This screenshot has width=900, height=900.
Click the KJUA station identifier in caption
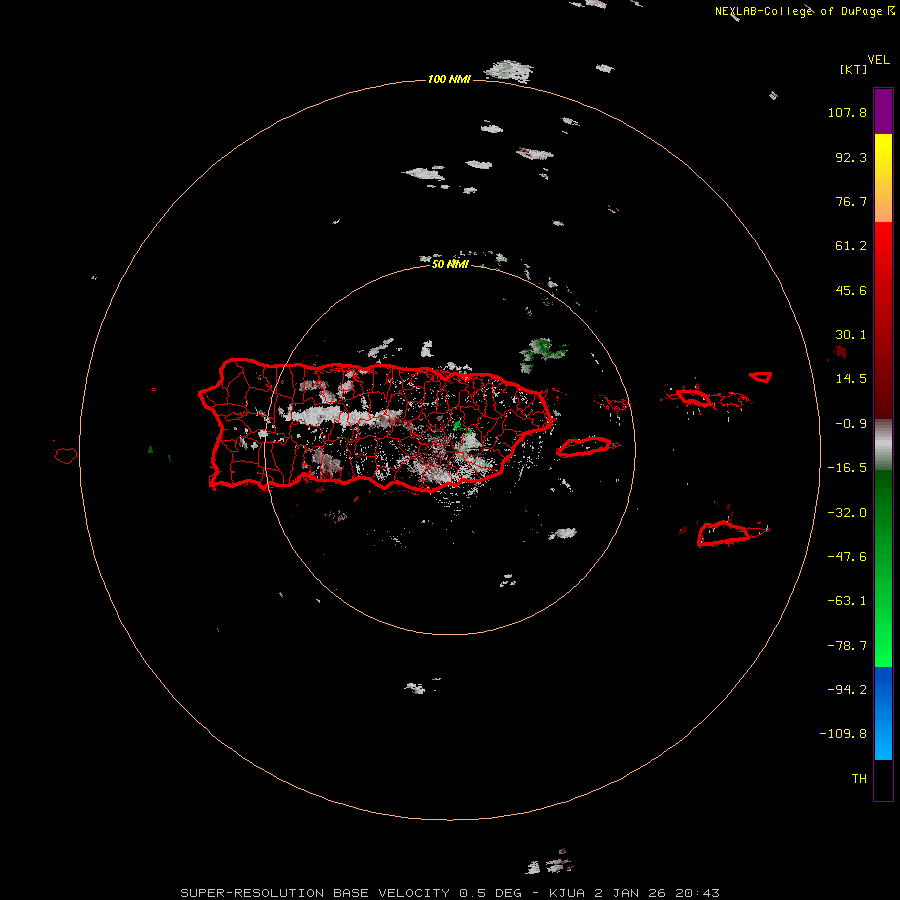[x=567, y=893]
